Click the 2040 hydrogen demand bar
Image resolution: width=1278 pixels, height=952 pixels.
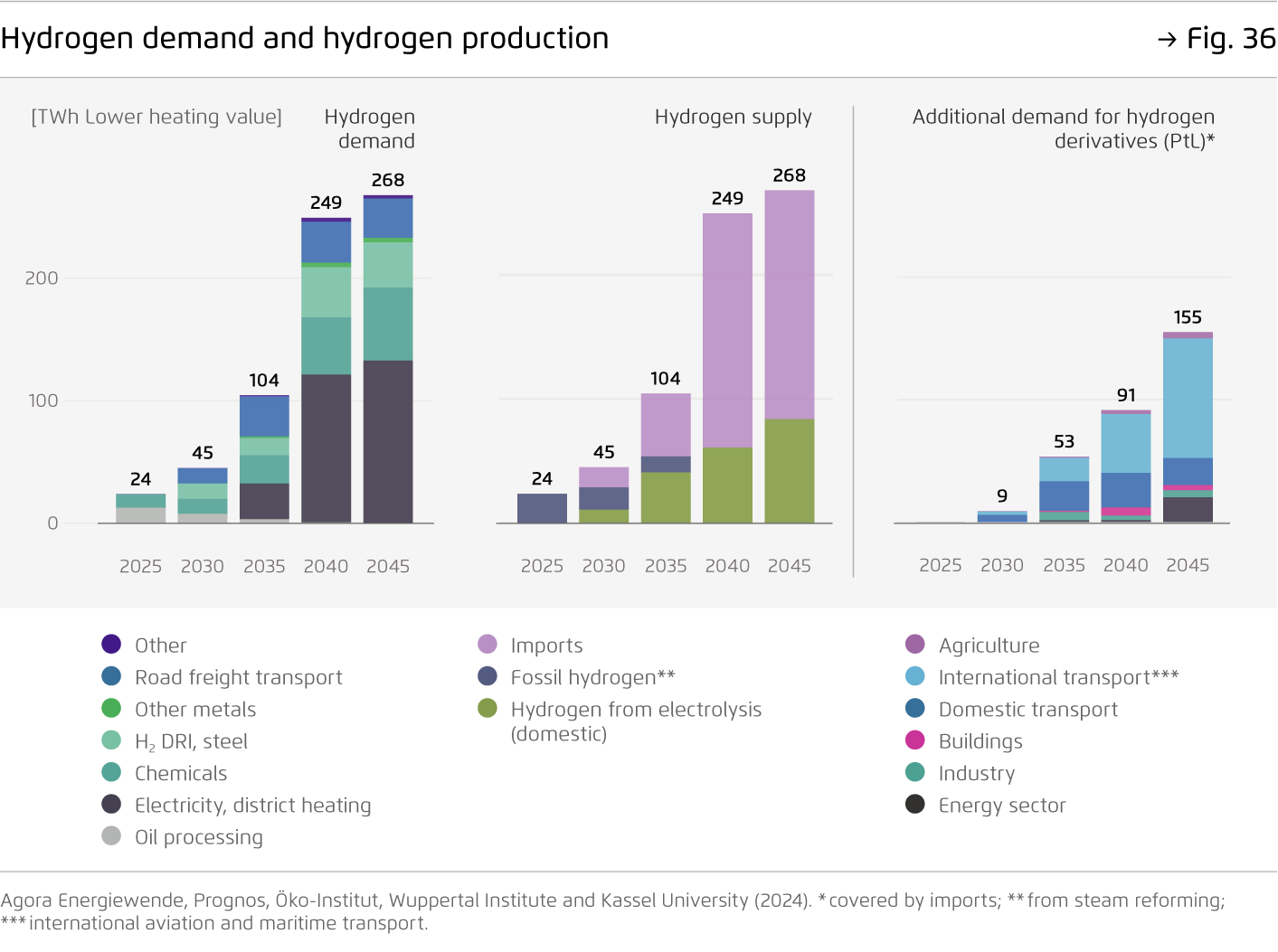pyautogui.click(x=326, y=371)
